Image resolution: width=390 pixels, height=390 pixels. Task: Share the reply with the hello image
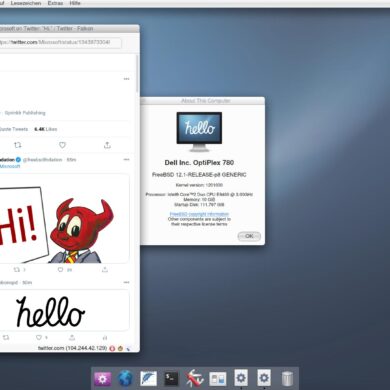point(72,337)
